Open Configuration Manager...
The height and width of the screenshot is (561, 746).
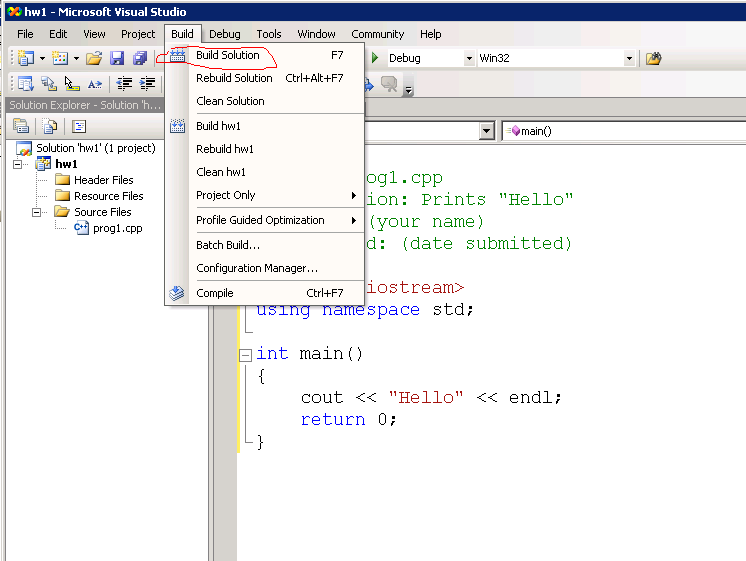coord(265,268)
